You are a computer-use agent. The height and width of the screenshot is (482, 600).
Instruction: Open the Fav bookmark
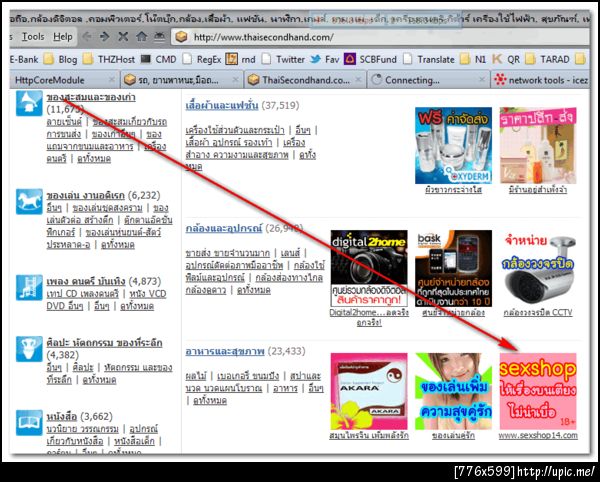pyautogui.click(x=325, y=59)
